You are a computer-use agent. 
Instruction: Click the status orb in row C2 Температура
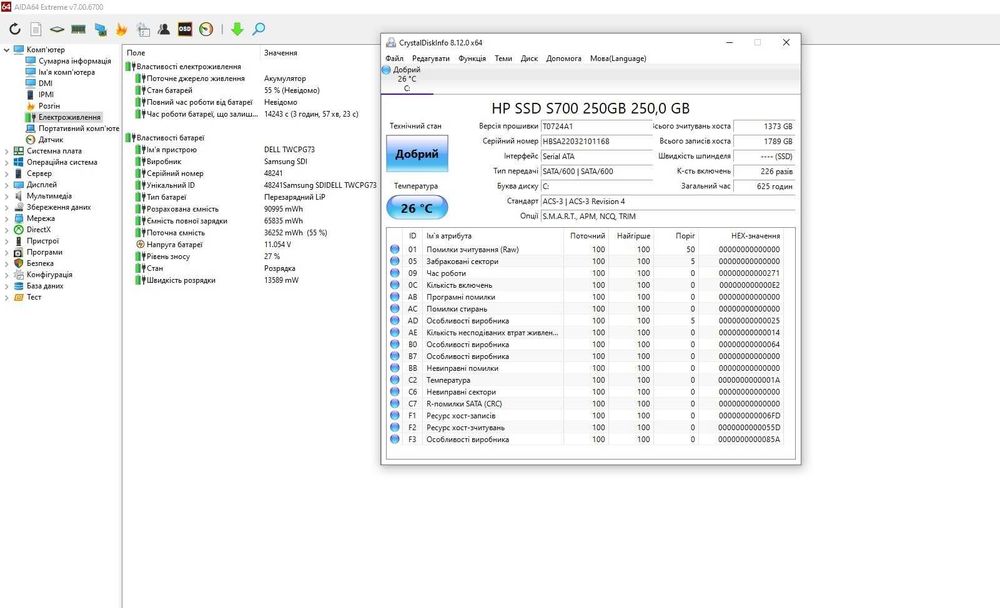395,380
